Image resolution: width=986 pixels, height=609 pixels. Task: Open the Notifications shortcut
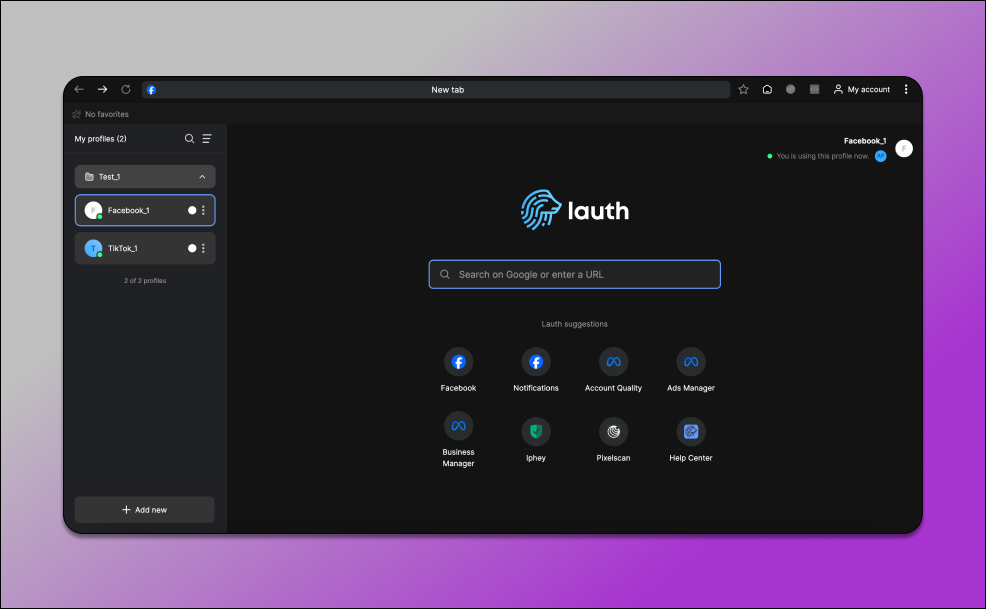click(x=535, y=362)
